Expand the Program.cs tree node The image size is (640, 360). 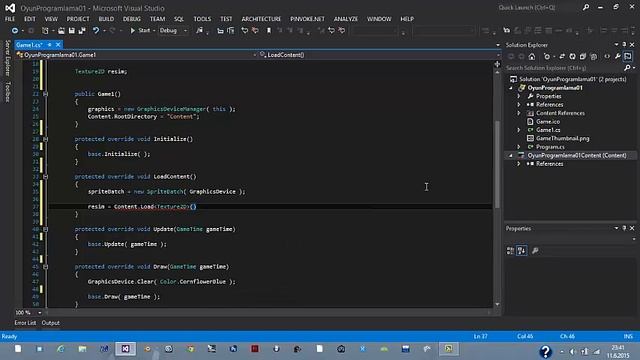click(519, 147)
